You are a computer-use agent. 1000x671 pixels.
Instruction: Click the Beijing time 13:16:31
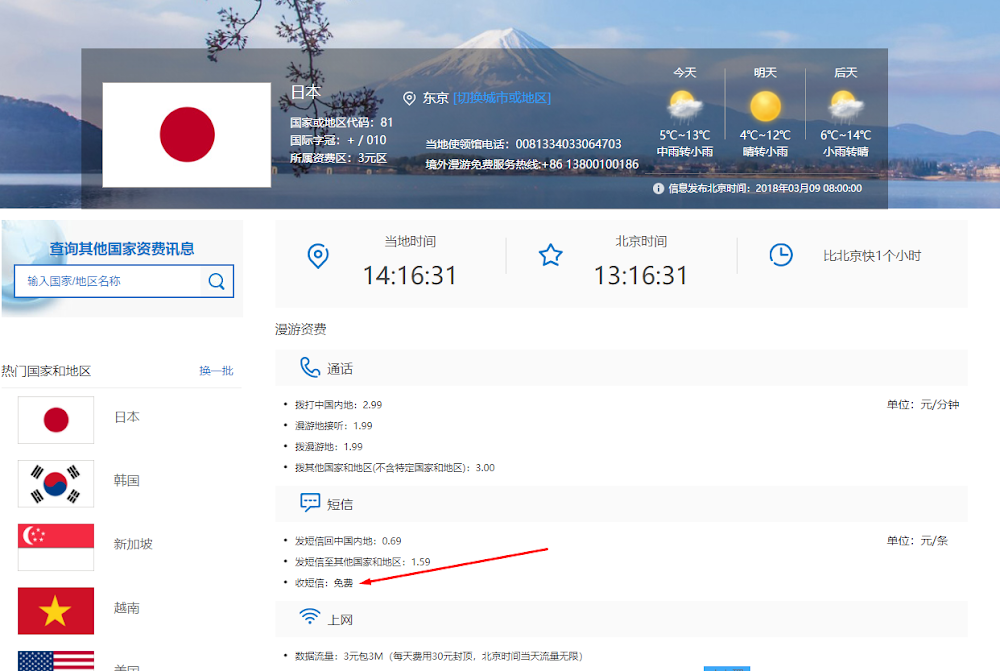click(x=640, y=276)
